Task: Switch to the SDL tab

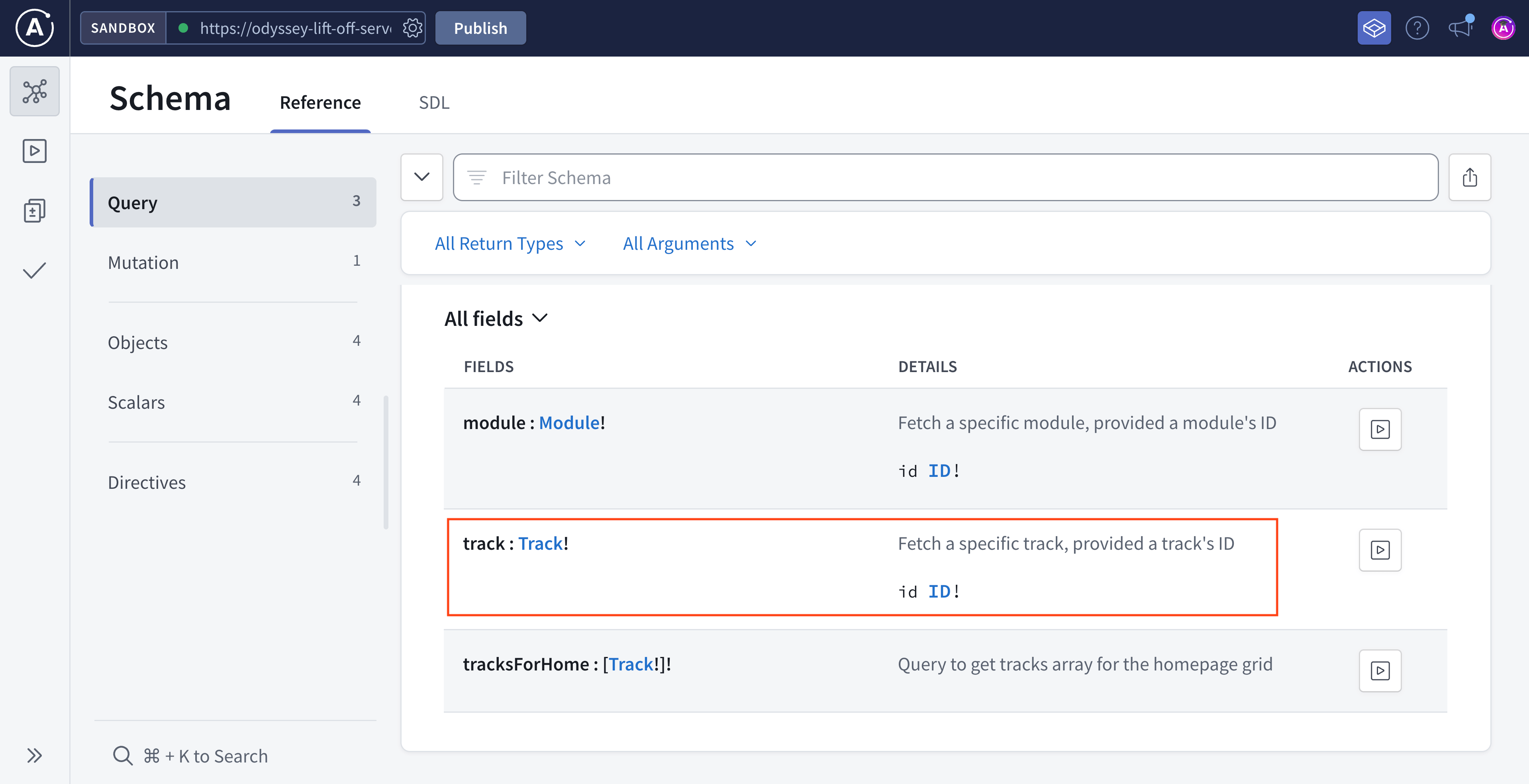Action: (434, 102)
